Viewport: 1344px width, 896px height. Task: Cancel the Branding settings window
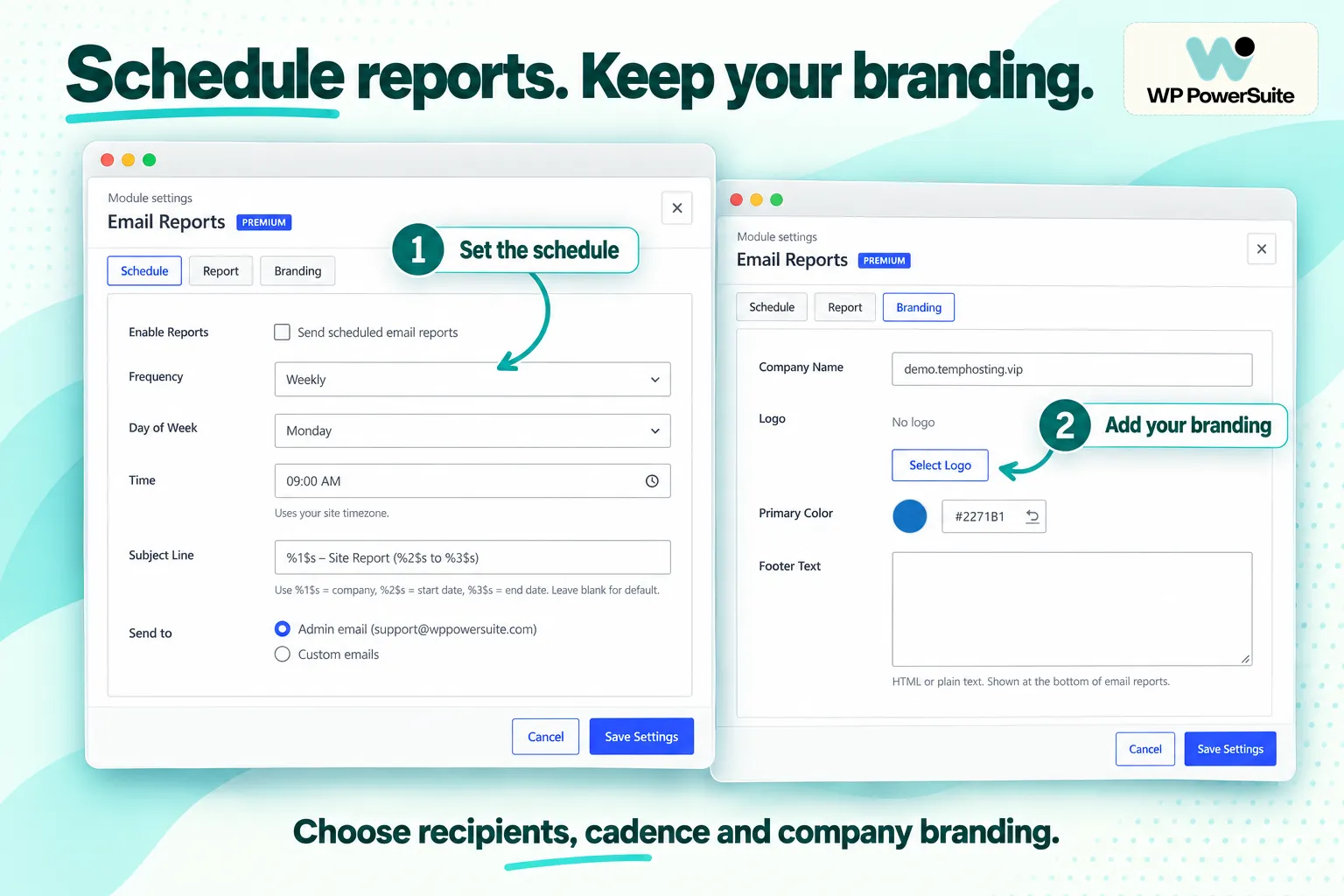[x=1145, y=749]
